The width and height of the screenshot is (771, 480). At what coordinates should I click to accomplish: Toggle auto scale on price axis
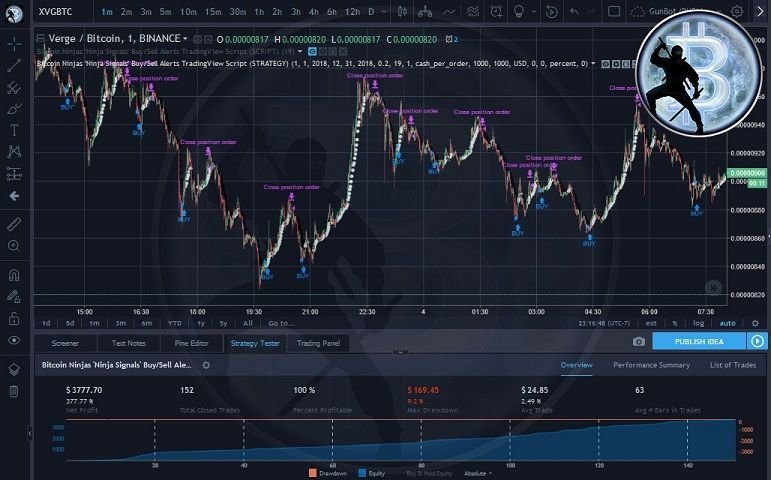[727, 323]
